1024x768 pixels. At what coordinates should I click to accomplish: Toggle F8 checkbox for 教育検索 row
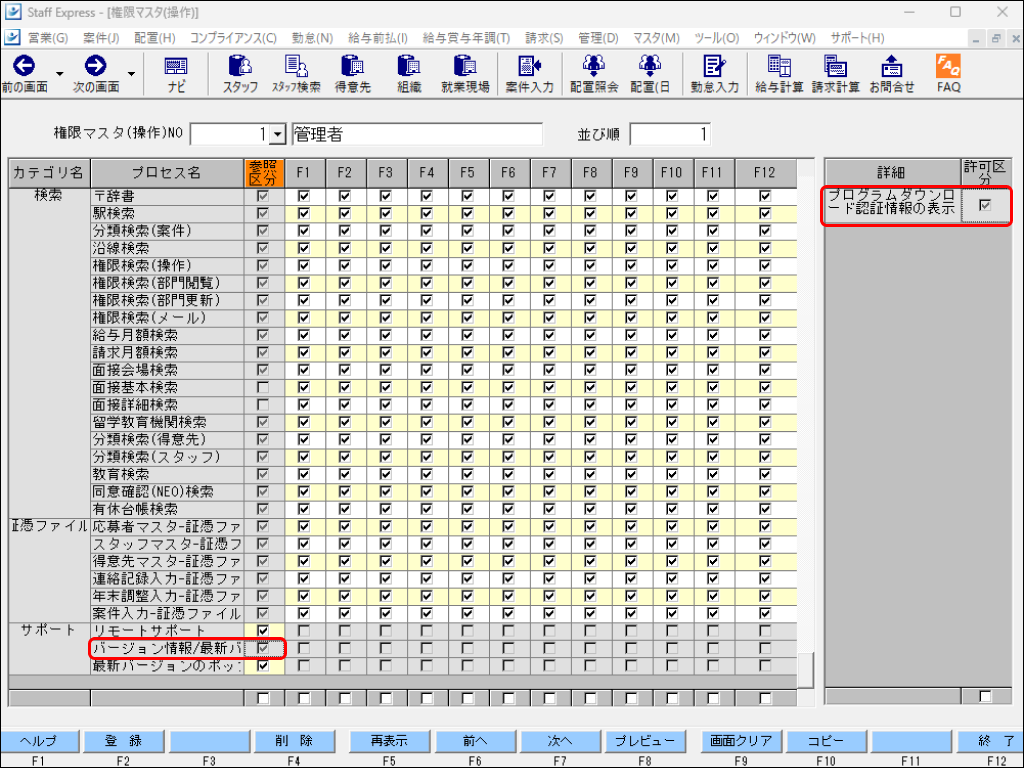[590, 474]
